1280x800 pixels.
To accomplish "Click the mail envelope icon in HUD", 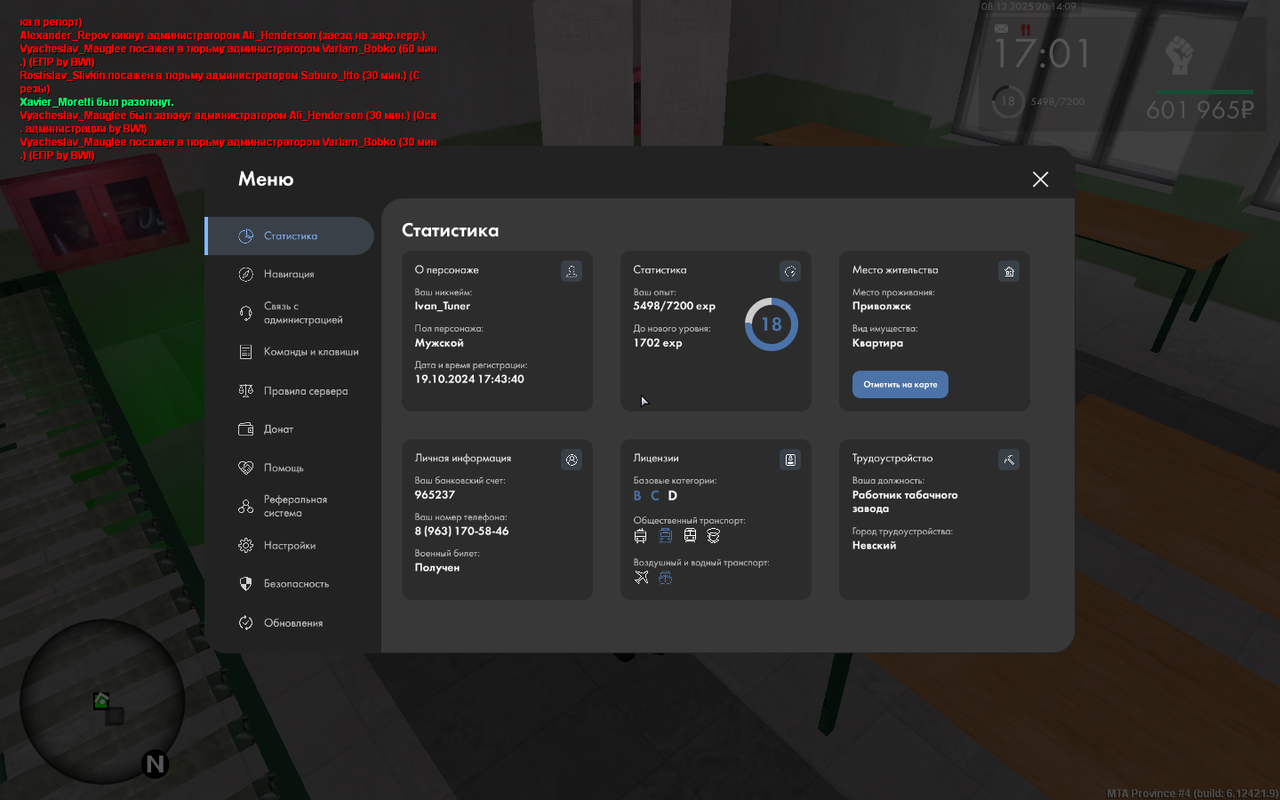I will click(x=1001, y=29).
